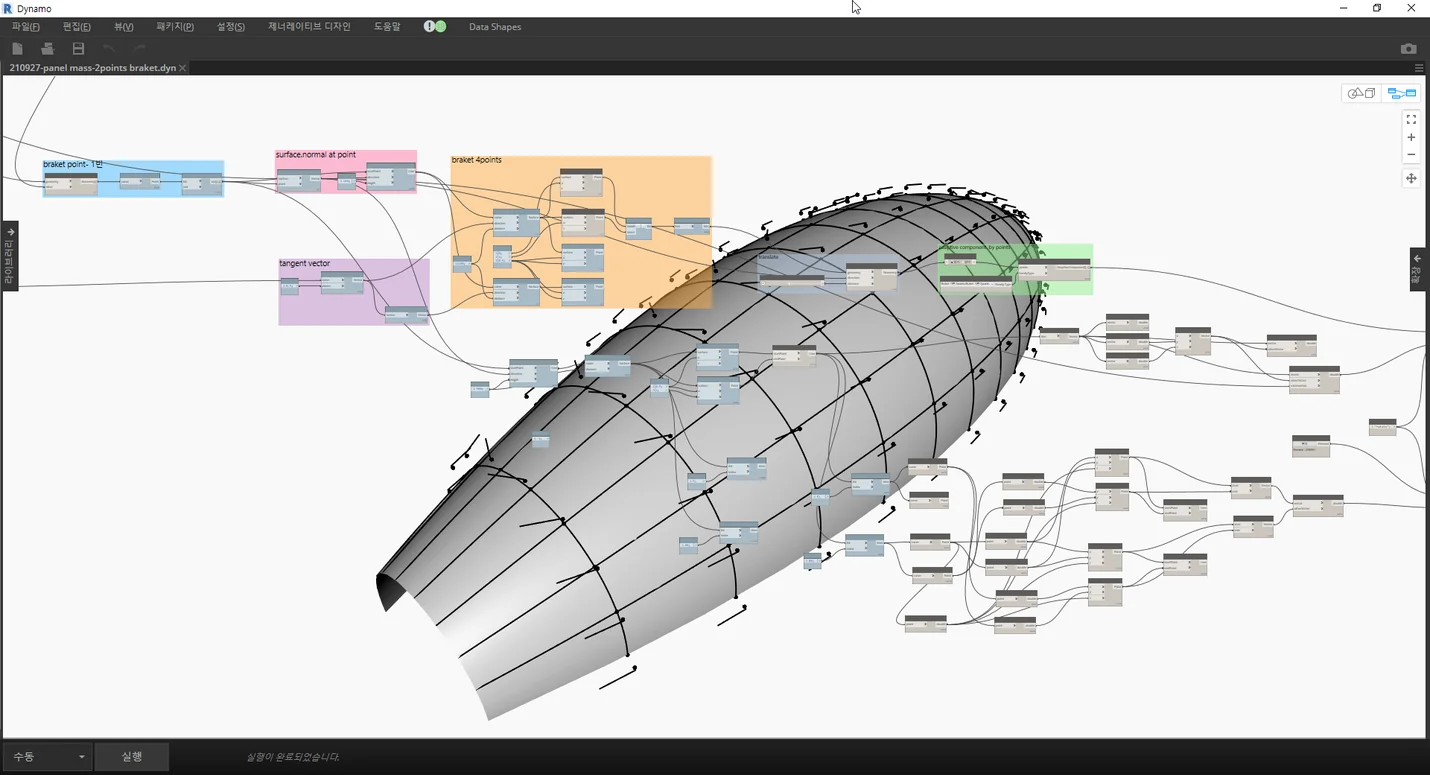The height and width of the screenshot is (775, 1430).
Task: Open the 패키지(P) menu
Action: point(175,26)
